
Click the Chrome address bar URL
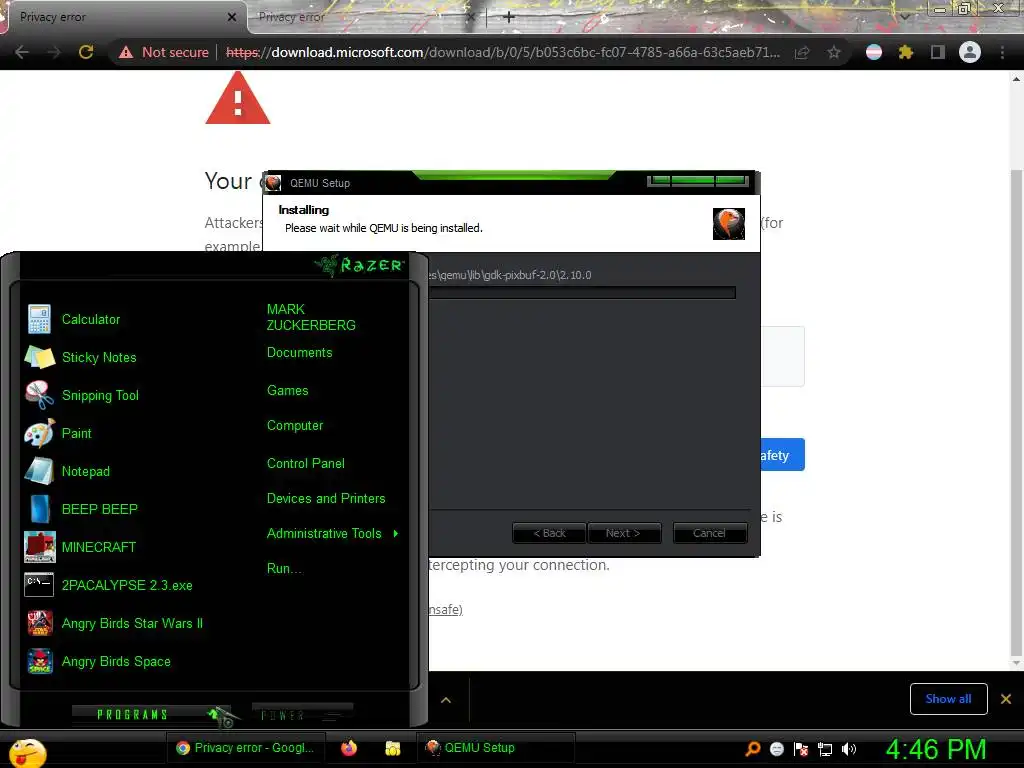[503, 52]
